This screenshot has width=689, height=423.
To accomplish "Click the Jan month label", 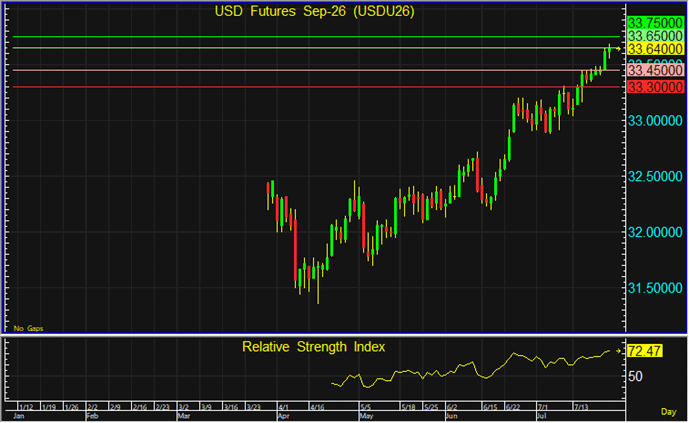I will (18, 416).
